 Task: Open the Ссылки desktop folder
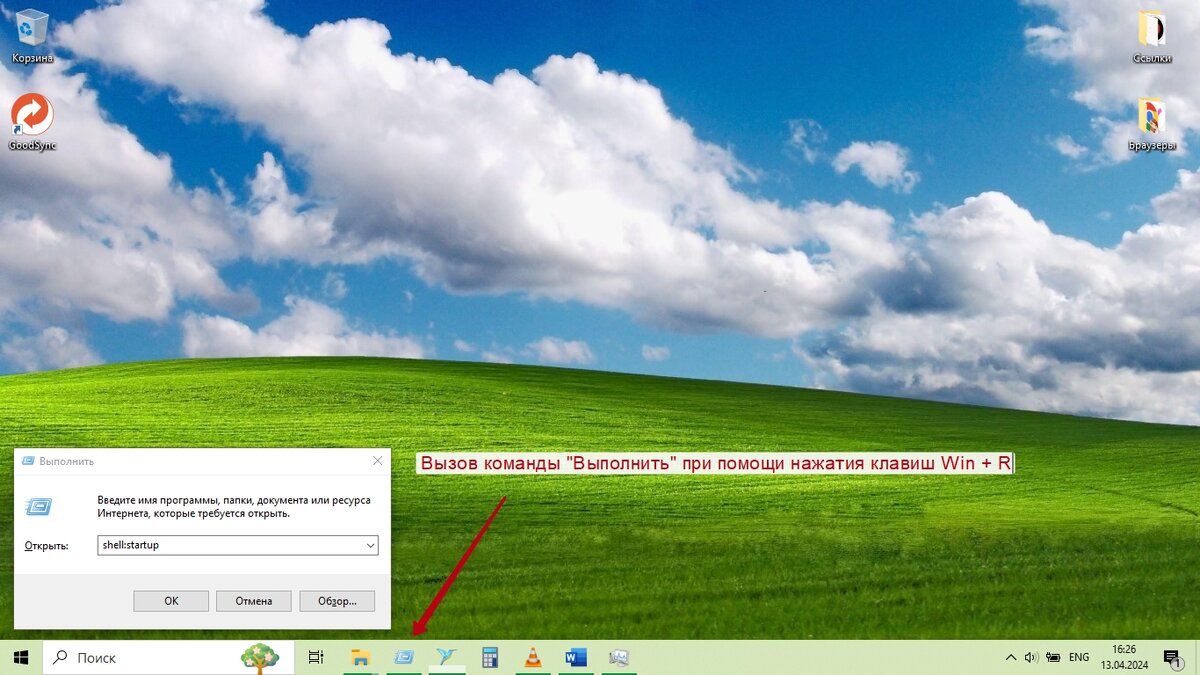click(1152, 36)
